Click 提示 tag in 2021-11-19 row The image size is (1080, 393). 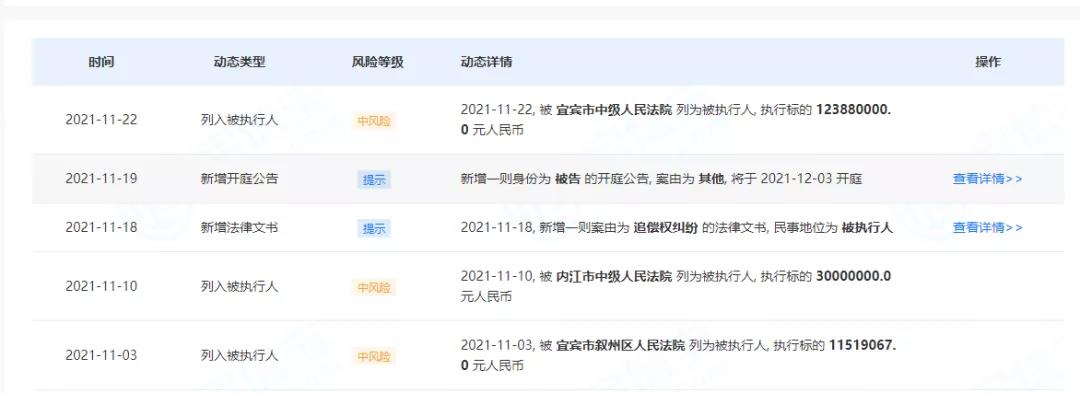[374, 180]
